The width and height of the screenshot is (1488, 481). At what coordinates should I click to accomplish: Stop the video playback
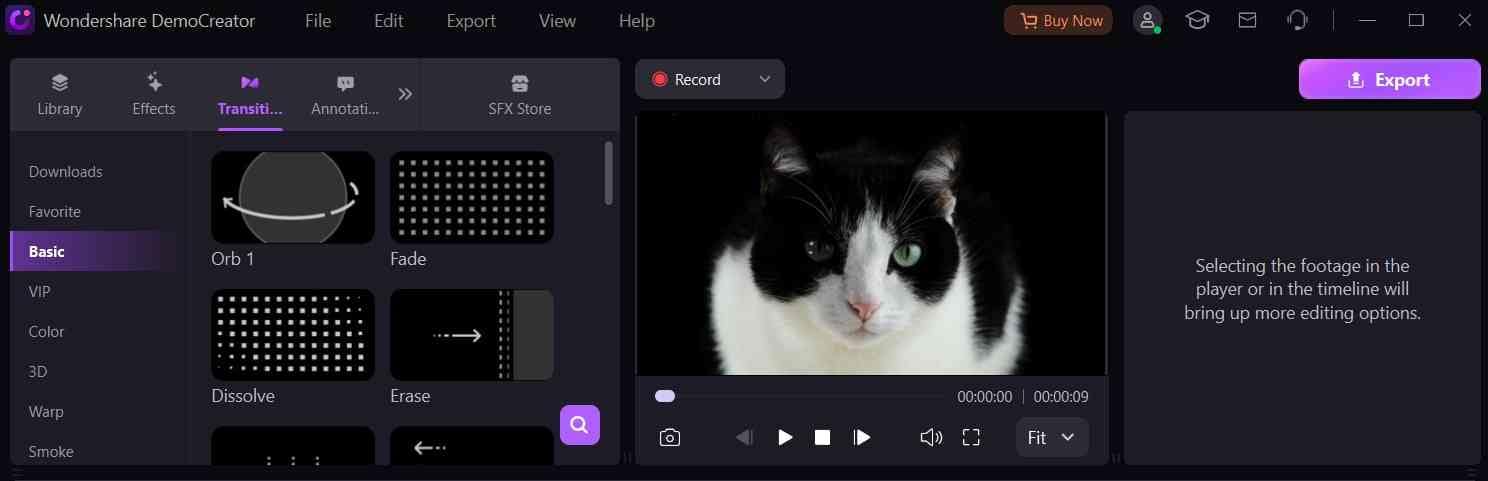(x=822, y=438)
